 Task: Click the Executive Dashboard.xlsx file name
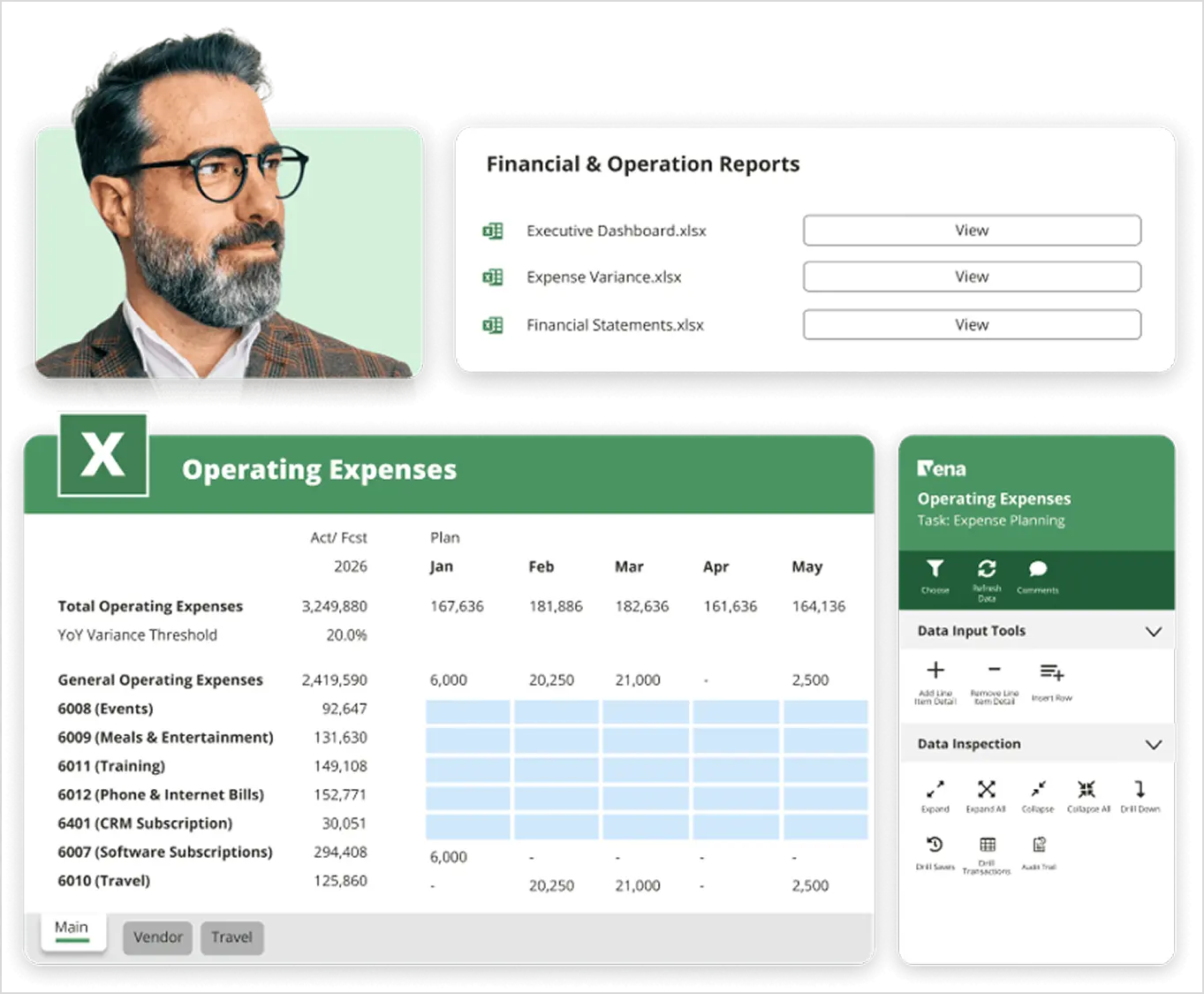click(x=617, y=231)
